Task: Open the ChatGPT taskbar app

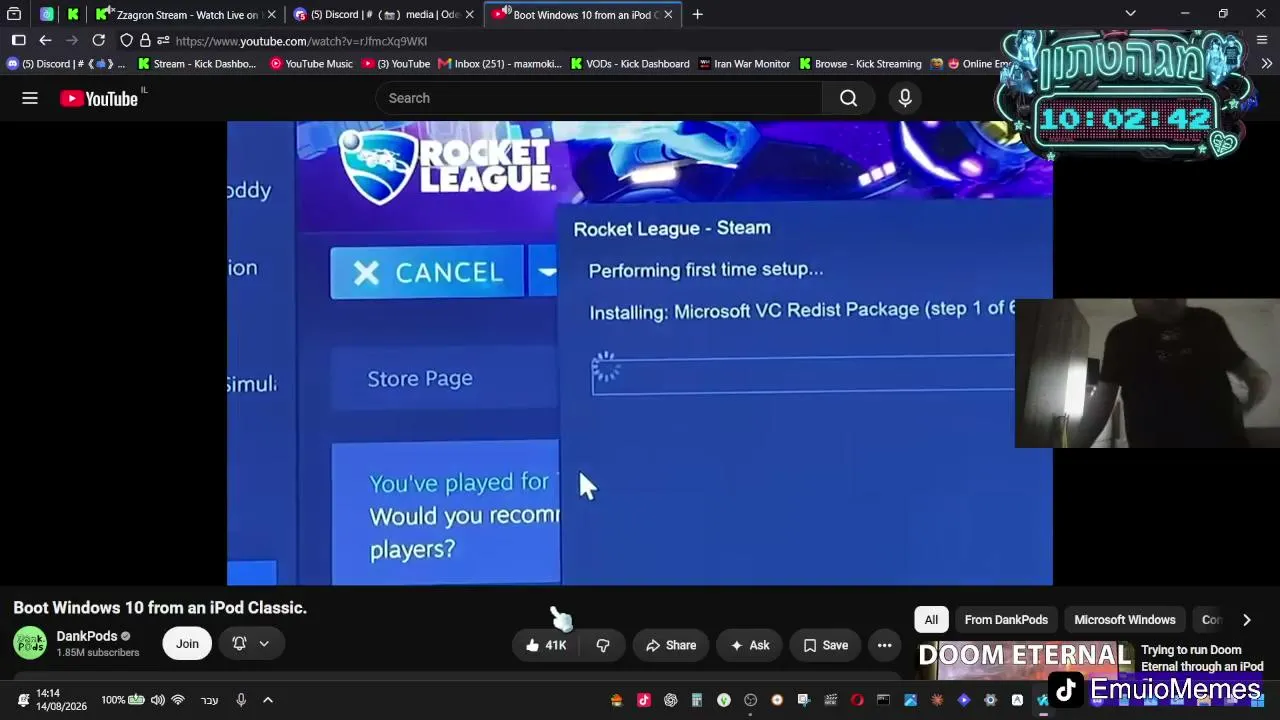Action: (x=670, y=700)
